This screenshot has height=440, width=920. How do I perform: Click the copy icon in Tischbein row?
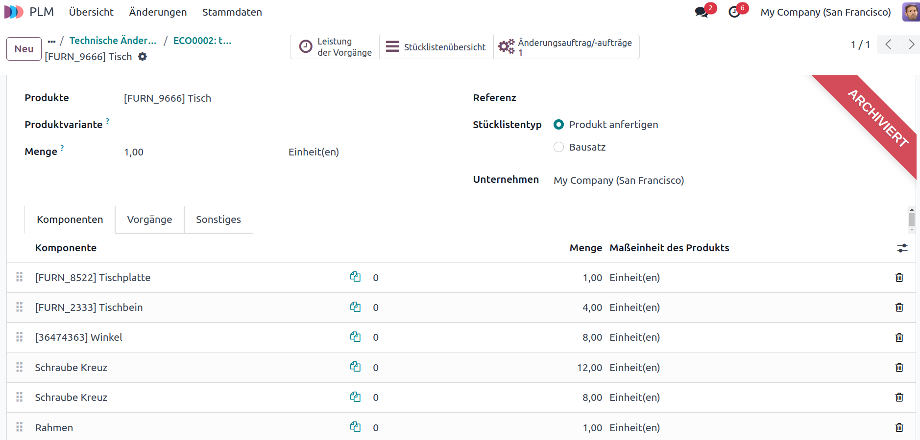[x=355, y=307]
